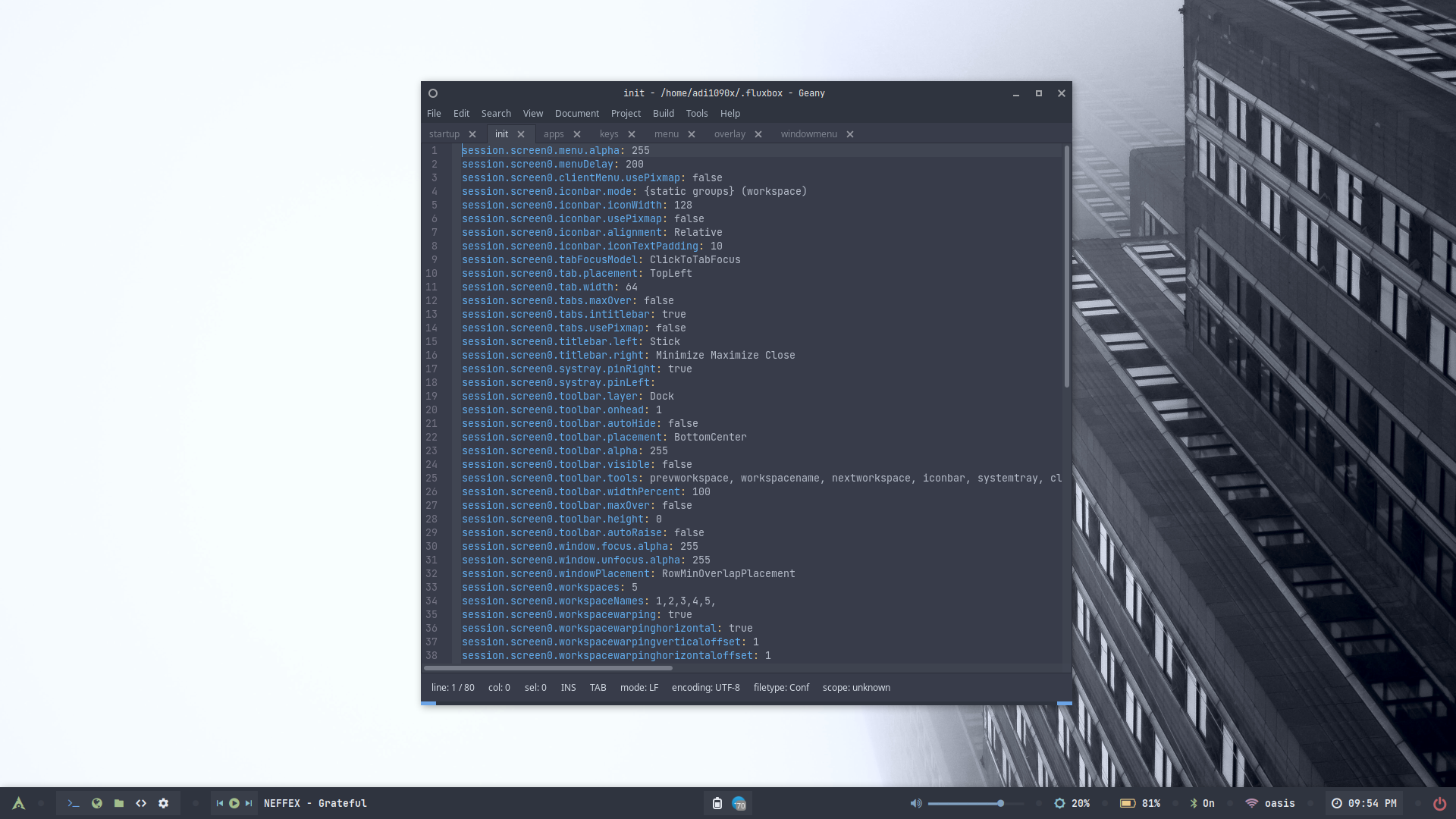Image resolution: width=1456 pixels, height=819 pixels.
Task: Click the red power button icon
Action: 1439,803
